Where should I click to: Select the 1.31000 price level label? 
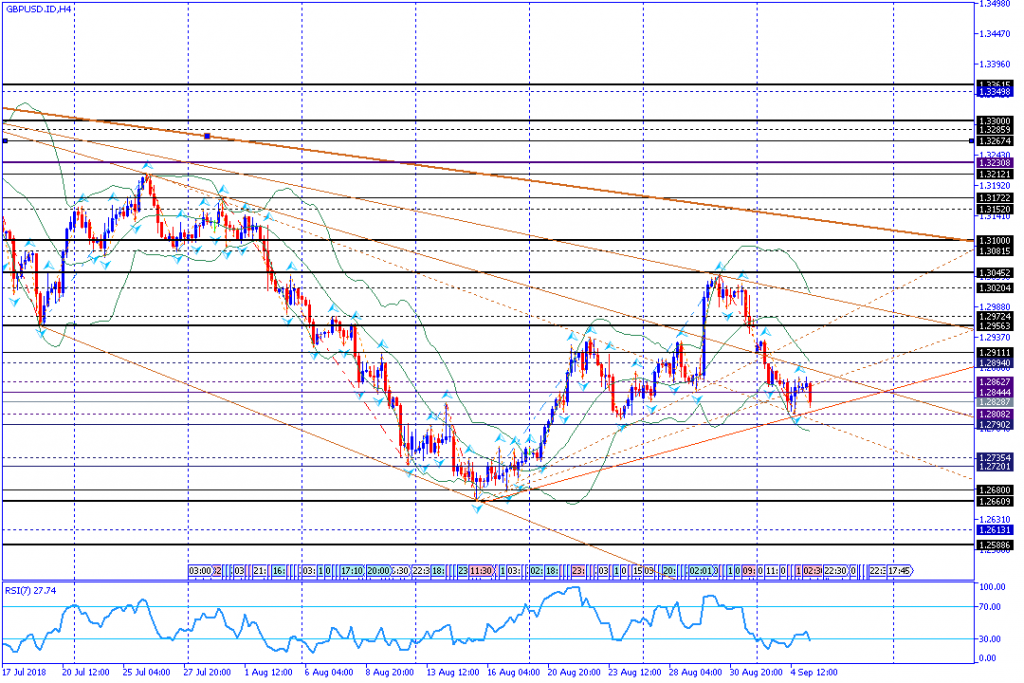point(993,240)
